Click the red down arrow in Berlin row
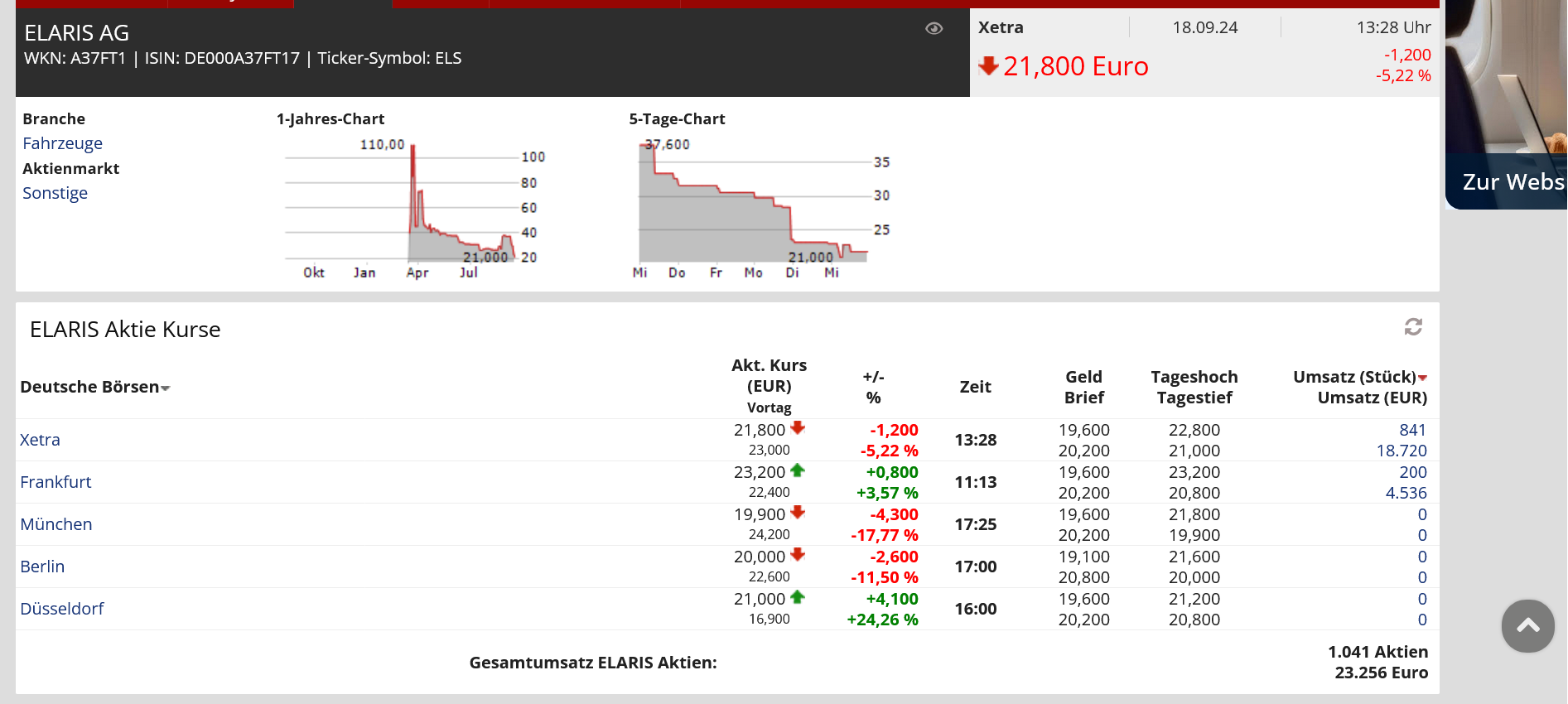1568x704 pixels. tap(798, 555)
